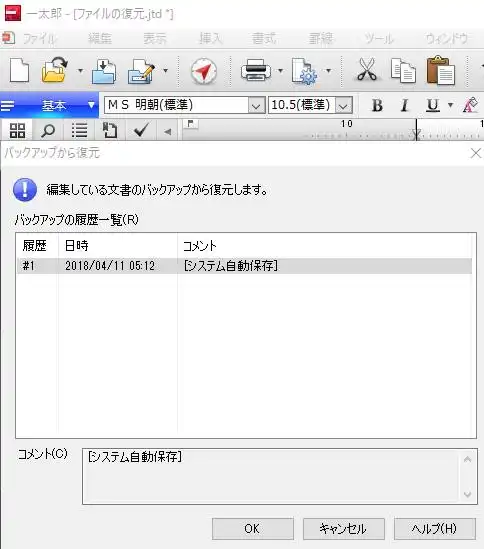Confirm restore with OK button

[x=253, y=529]
